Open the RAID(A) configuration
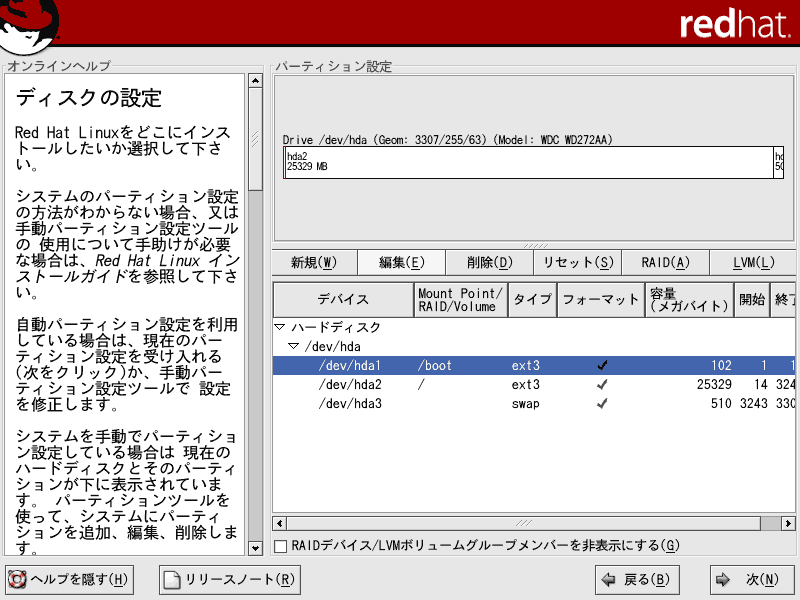The image size is (800, 600). point(665,263)
